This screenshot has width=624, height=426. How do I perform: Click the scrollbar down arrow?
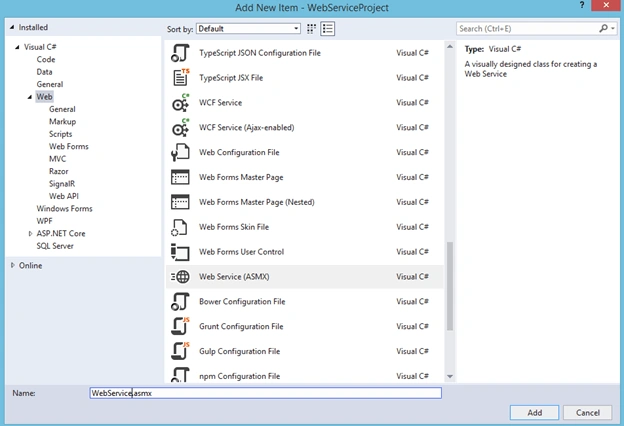click(x=450, y=376)
